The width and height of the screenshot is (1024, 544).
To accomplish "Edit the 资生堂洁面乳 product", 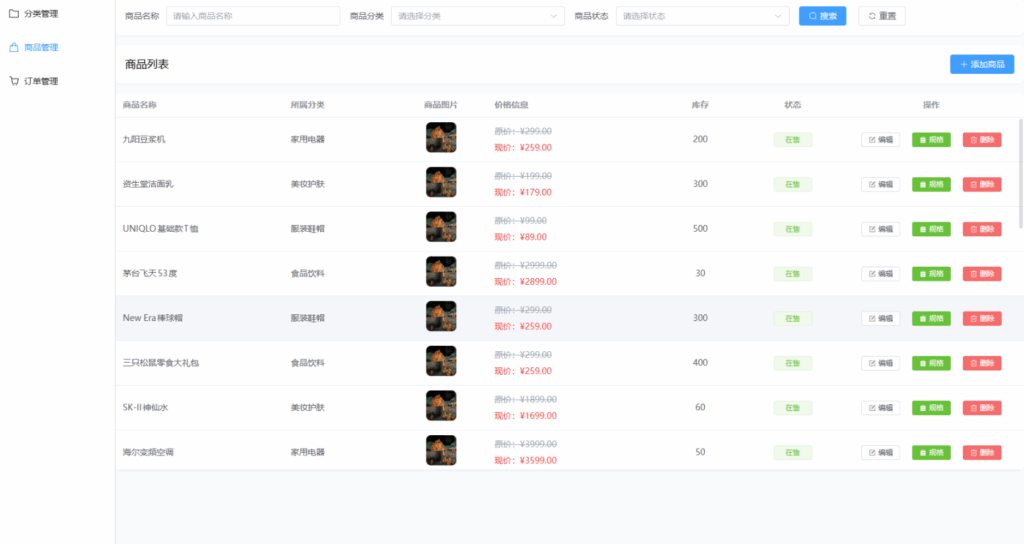I will (880, 184).
